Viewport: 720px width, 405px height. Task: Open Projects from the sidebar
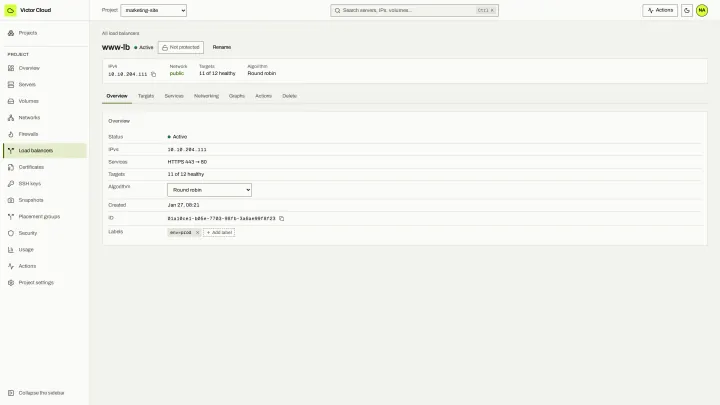pyautogui.click(x=45, y=33)
